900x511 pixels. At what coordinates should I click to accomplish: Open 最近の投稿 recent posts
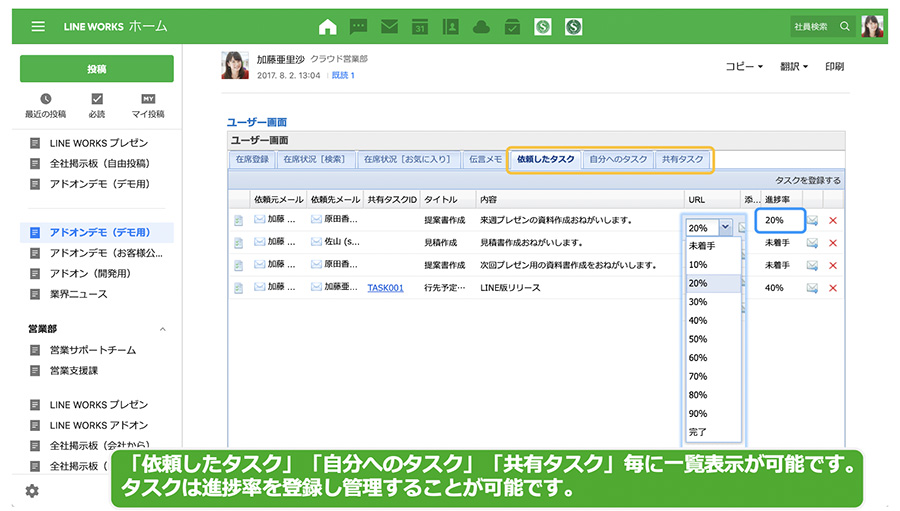pos(45,106)
